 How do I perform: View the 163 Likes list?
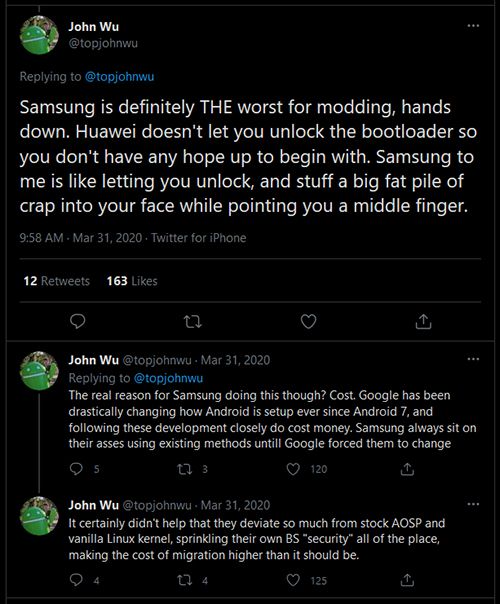132,281
